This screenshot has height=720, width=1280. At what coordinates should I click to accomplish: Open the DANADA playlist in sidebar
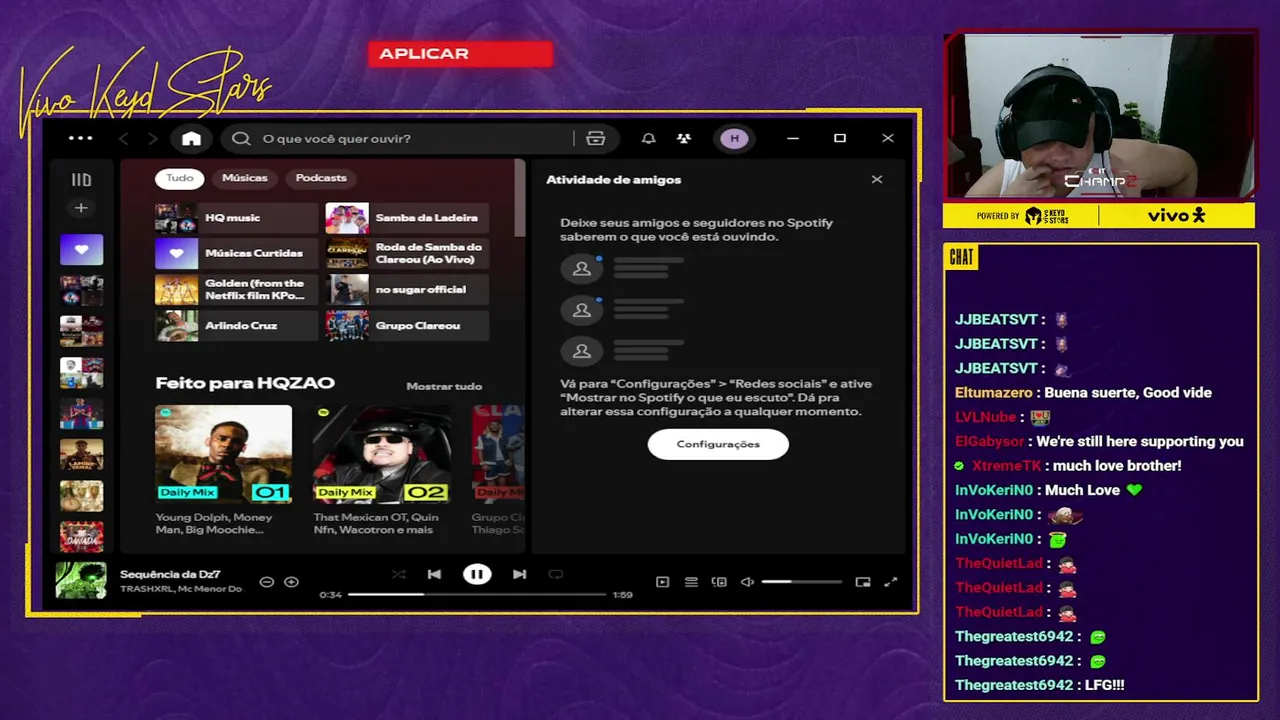pyautogui.click(x=81, y=537)
